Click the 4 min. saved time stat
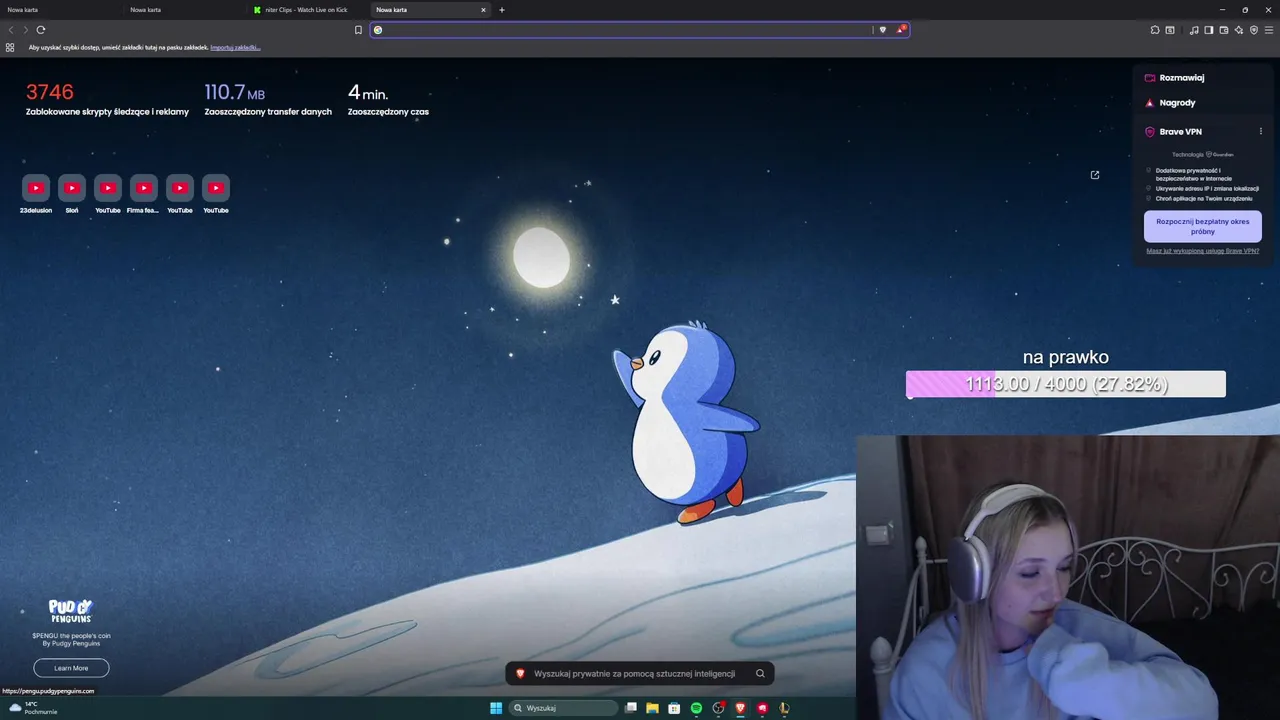 tap(388, 99)
